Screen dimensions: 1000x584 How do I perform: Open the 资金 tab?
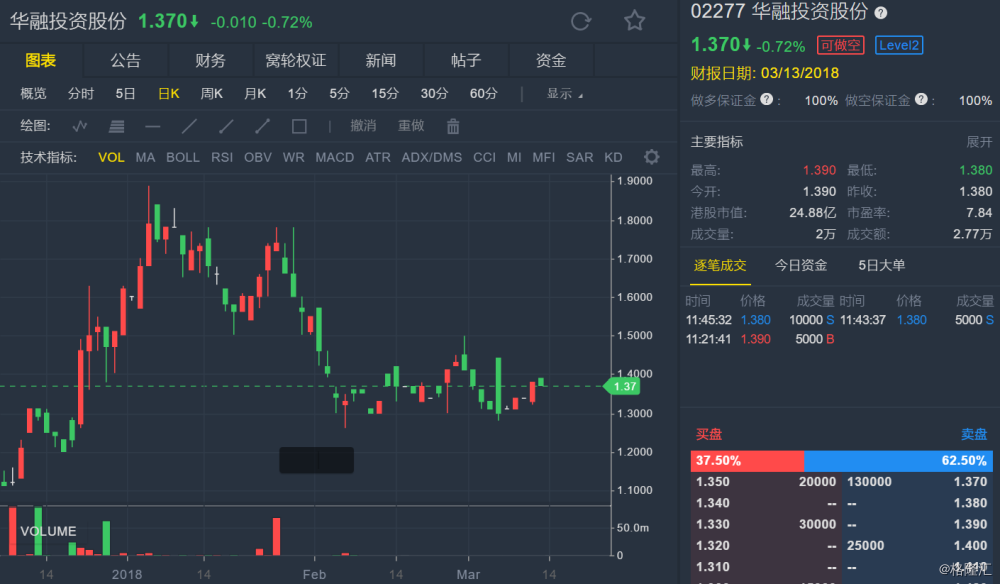[551, 61]
